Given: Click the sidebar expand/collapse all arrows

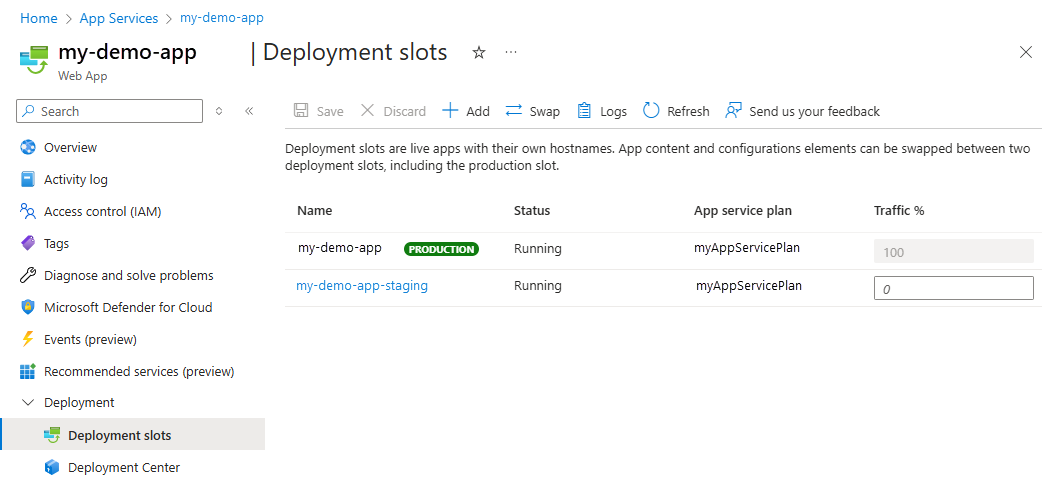Looking at the screenshot, I should (x=220, y=111).
